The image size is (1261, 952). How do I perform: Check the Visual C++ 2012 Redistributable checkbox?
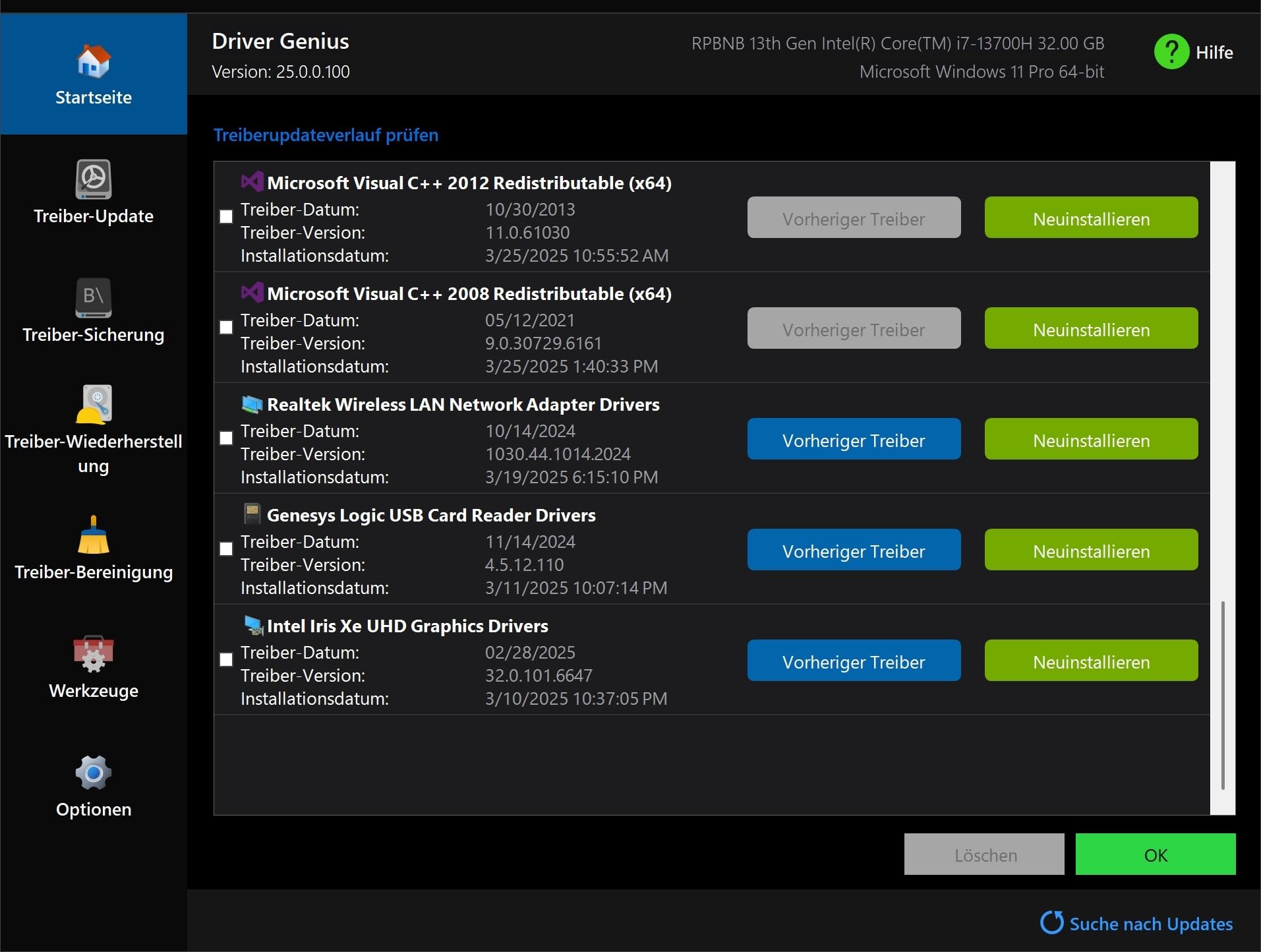click(x=226, y=216)
